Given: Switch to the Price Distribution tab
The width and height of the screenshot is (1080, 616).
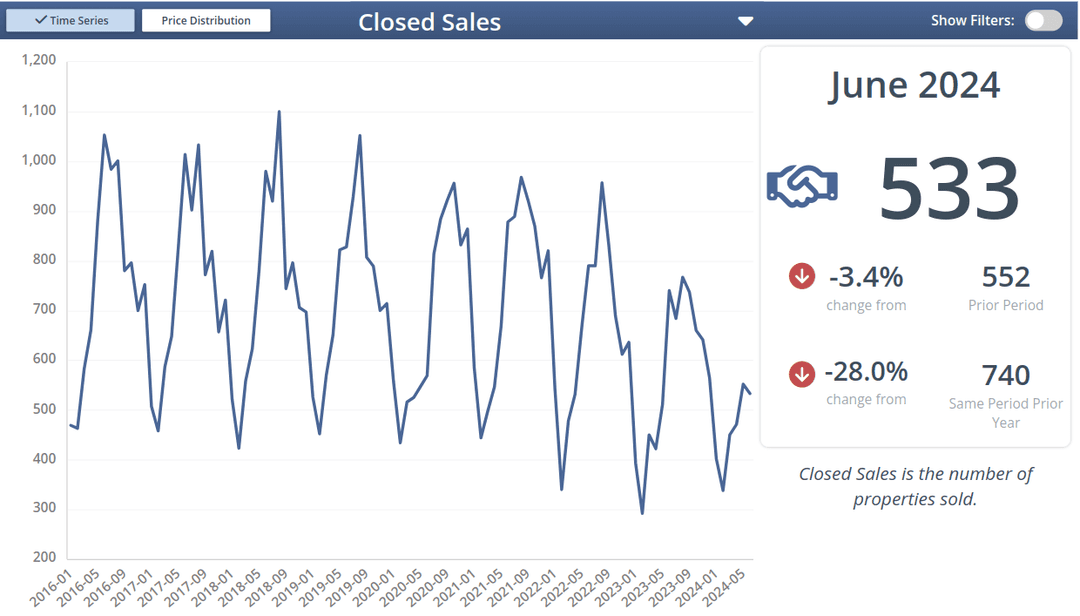Looking at the screenshot, I should (206, 19).
